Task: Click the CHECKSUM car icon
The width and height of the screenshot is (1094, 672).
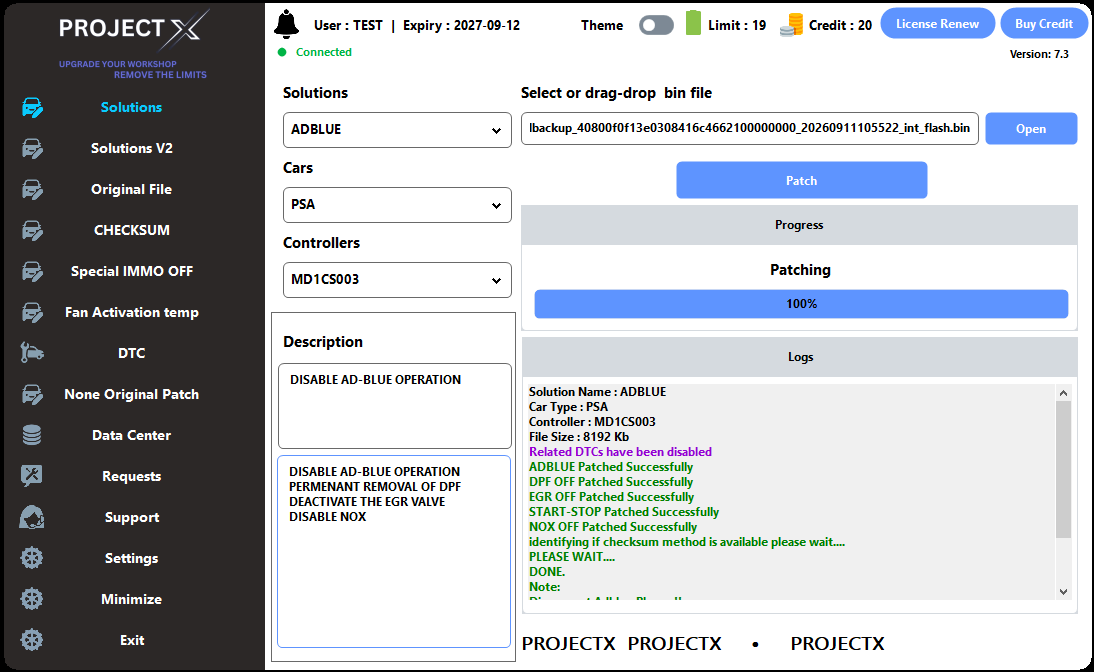Action: click(32, 230)
